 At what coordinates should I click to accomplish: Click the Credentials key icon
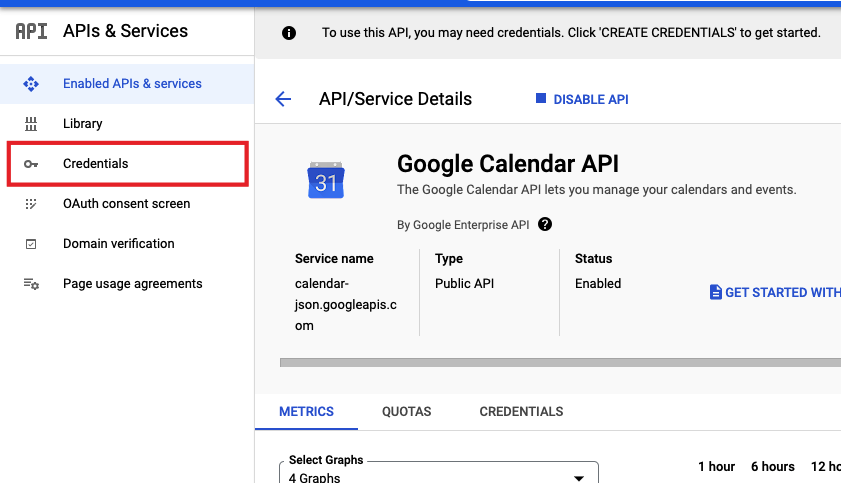31,164
